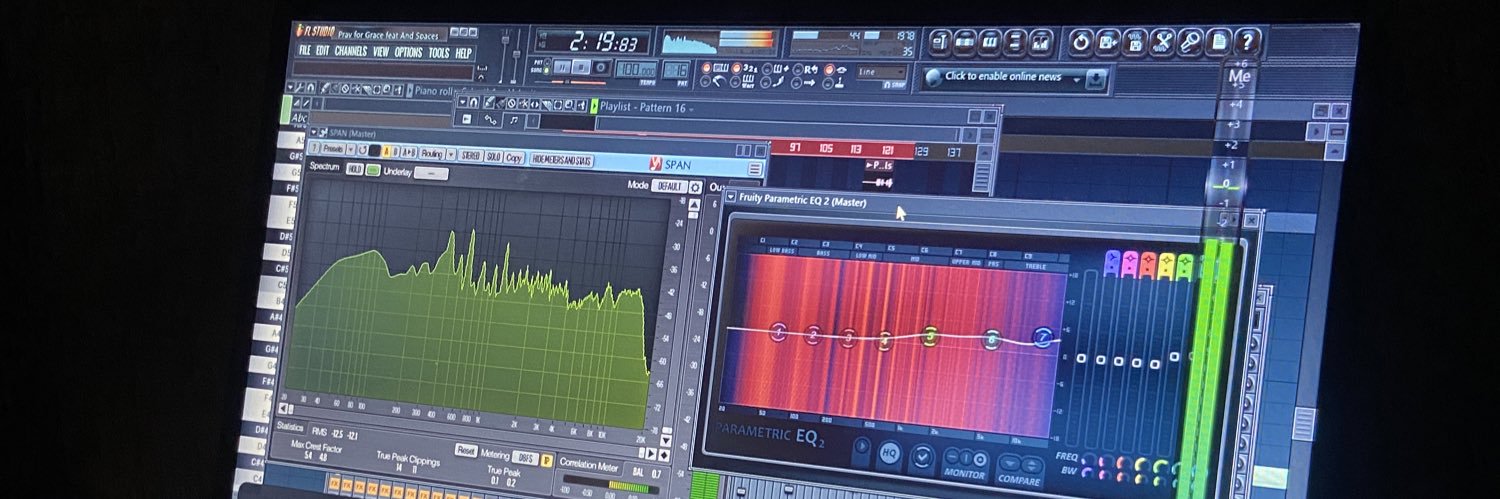
Task: Open the Underlay selector in SPAN
Action: click(431, 173)
